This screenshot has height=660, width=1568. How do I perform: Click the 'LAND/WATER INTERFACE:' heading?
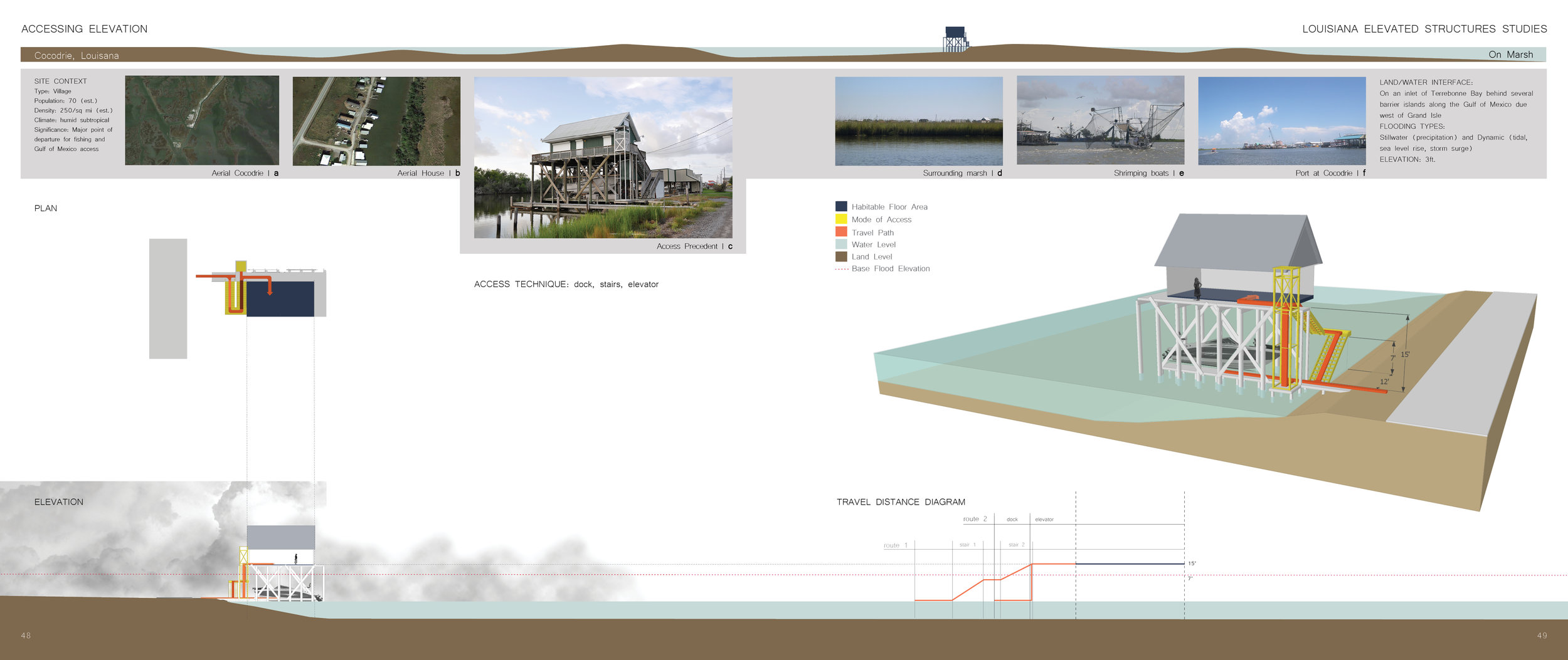[1426, 82]
